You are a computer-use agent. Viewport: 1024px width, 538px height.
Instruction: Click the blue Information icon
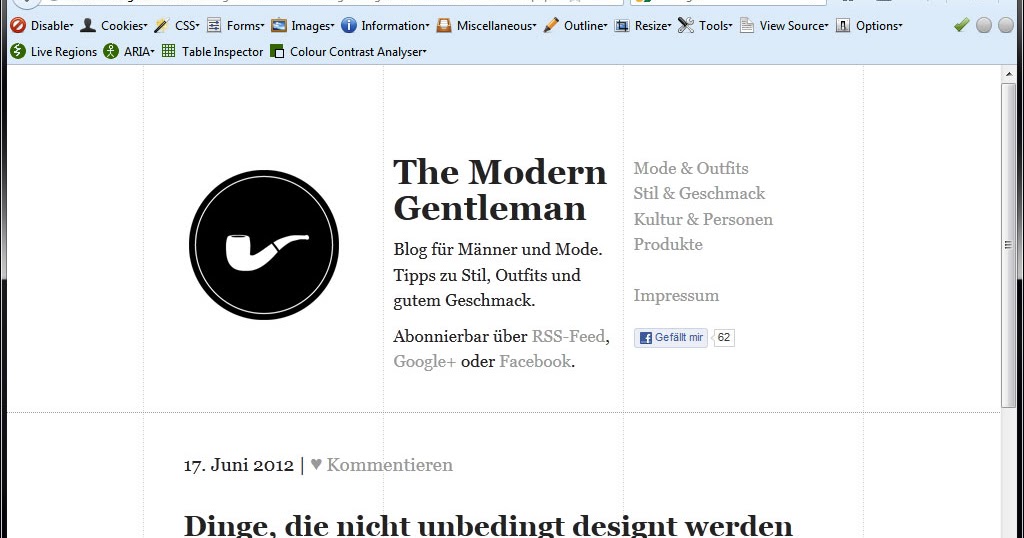(349, 25)
